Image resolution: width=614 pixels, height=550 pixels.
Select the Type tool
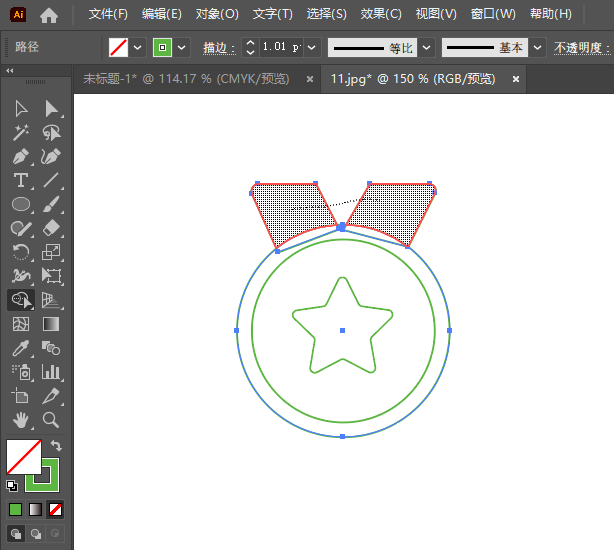coord(21,181)
